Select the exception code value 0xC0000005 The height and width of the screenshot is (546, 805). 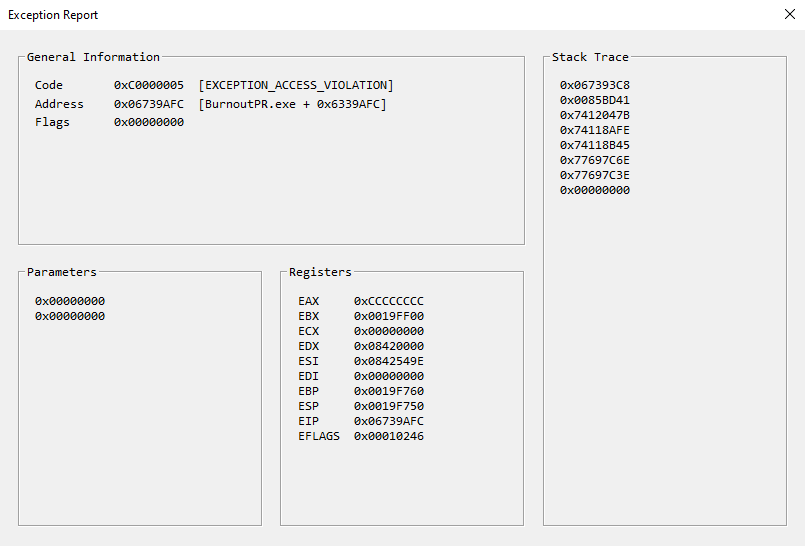148,86
